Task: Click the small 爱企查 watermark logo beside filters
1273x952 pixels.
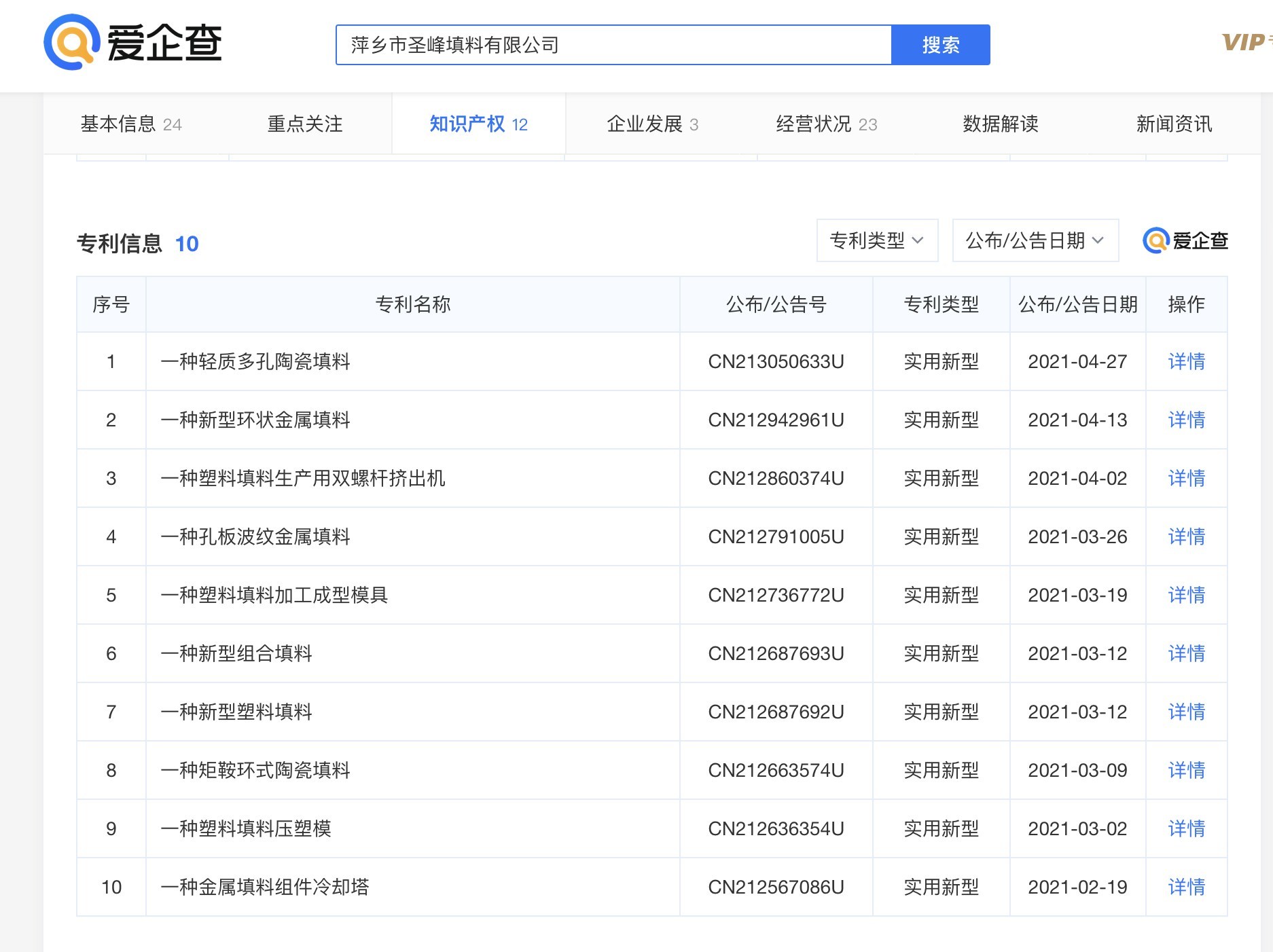Action: [x=1185, y=241]
